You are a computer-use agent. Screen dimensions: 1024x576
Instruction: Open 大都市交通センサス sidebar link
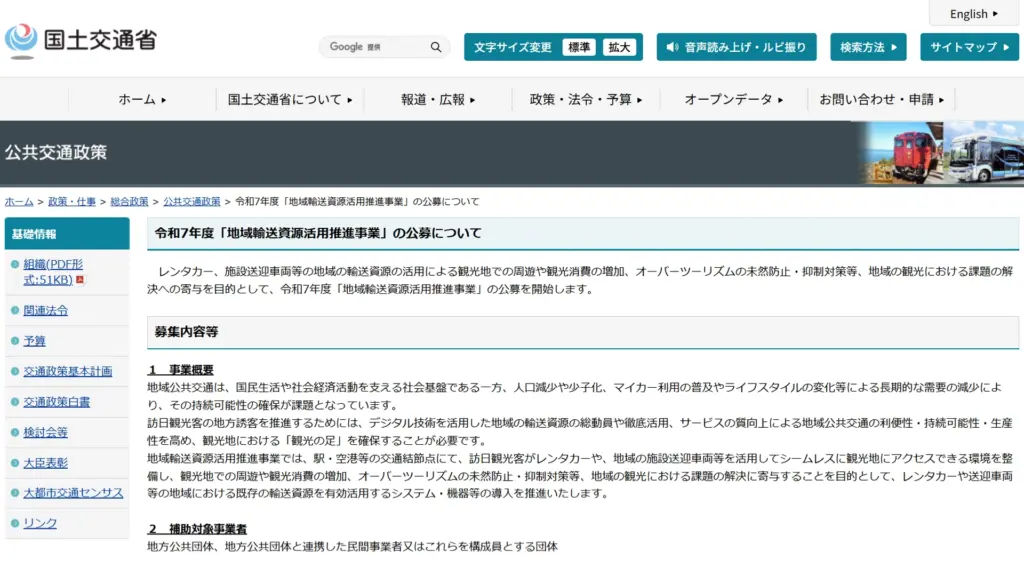point(73,492)
